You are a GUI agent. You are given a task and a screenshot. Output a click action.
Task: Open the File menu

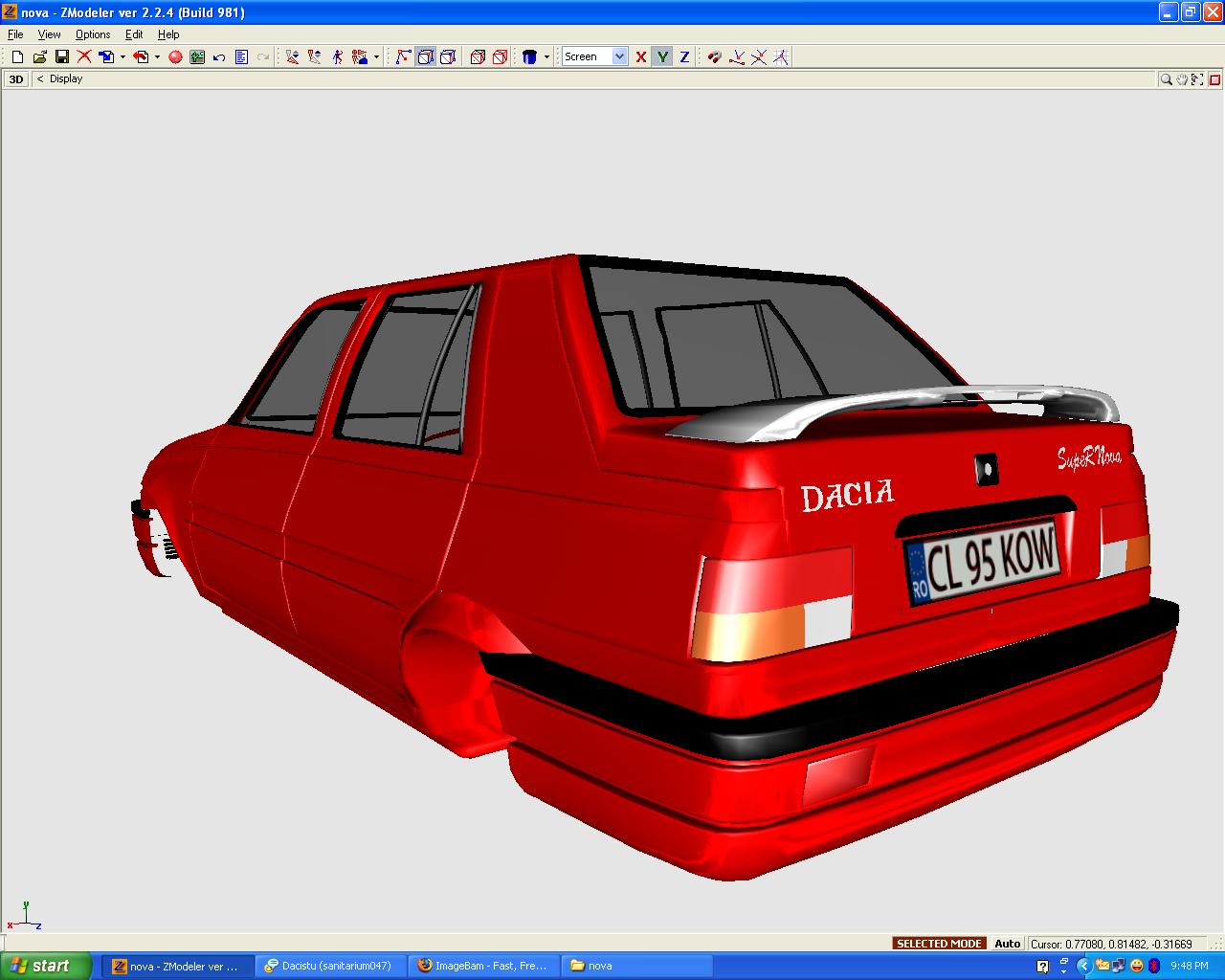[x=15, y=34]
